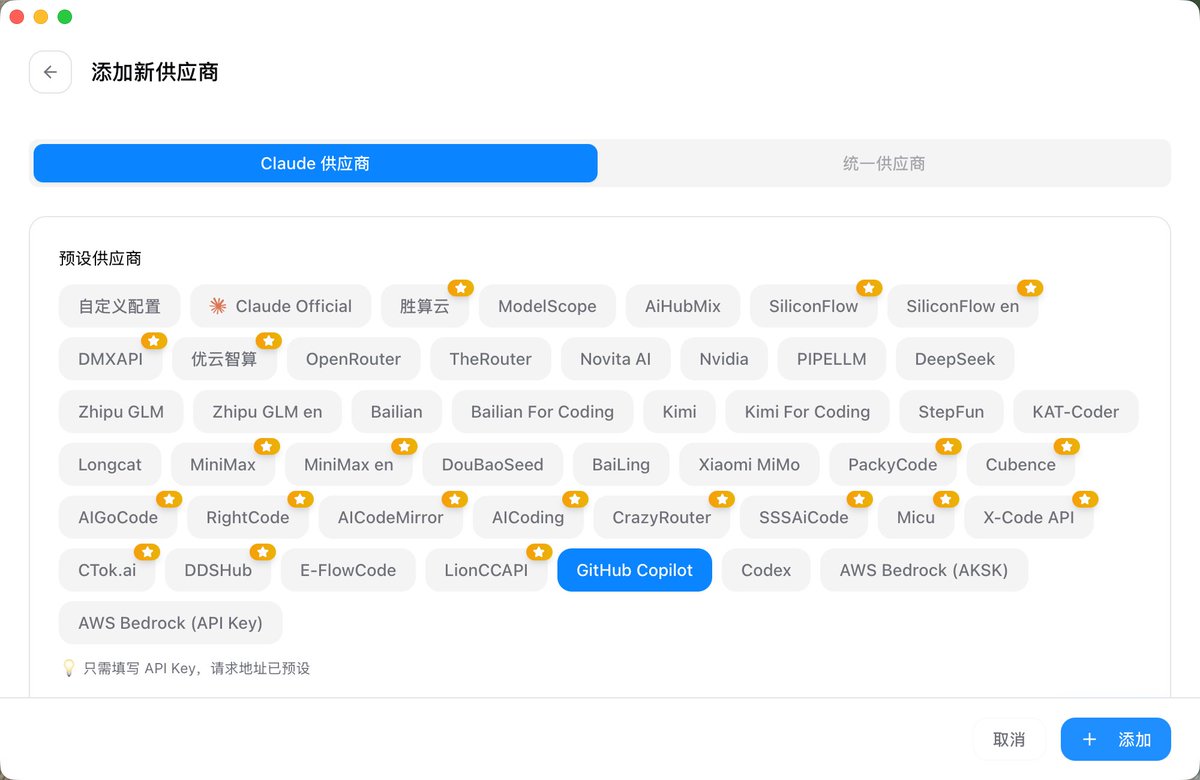Select the OpenRouter preset

(354, 359)
